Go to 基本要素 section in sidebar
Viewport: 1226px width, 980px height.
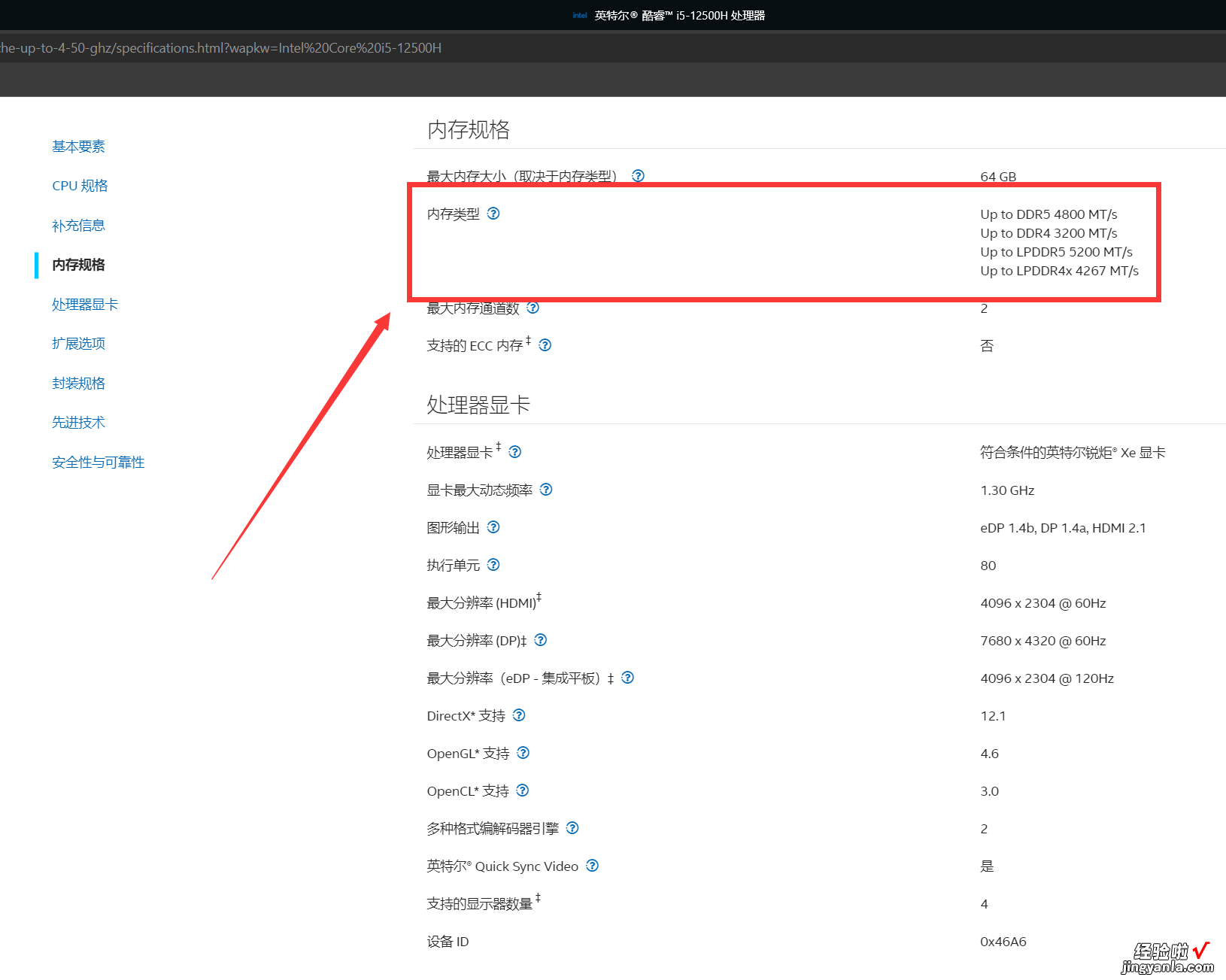click(78, 146)
